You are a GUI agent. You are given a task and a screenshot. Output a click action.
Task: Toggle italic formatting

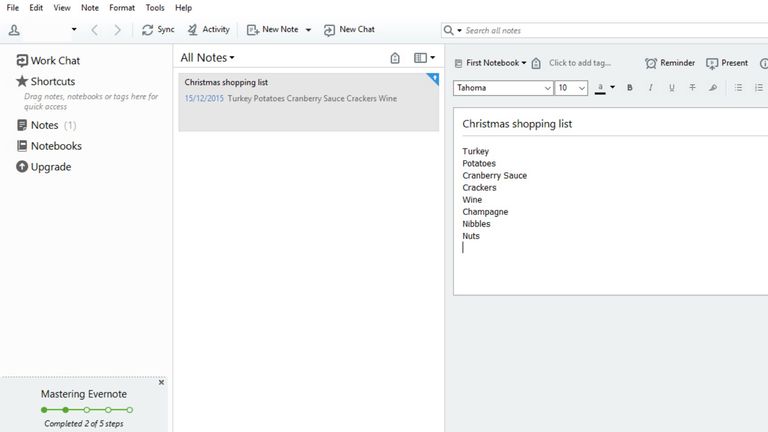(x=650, y=88)
